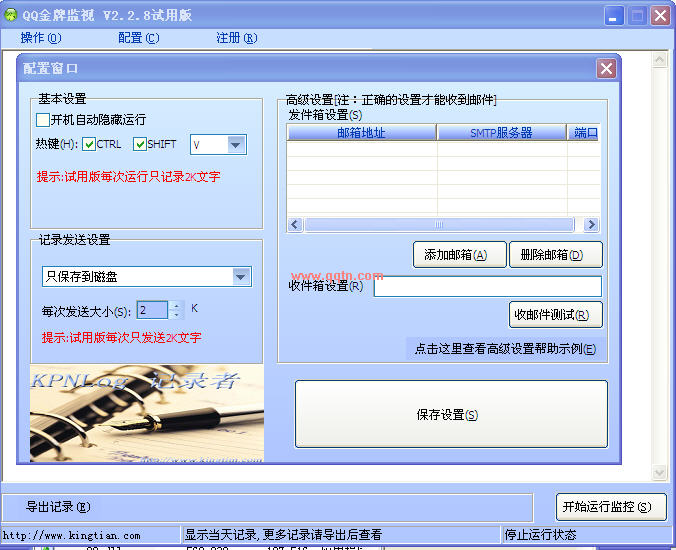Click the 保存设置(S) button
Viewport: 676px width, 550px height.
point(451,414)
